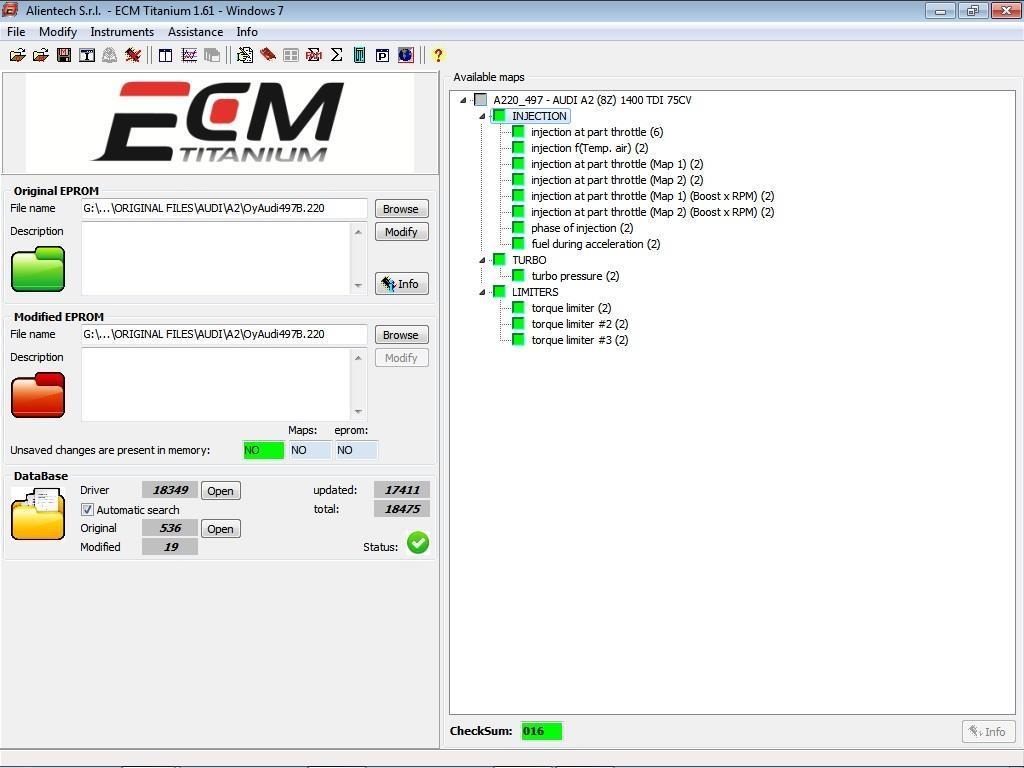Viewport: 1024px width, 768px height.
Task: Click Info button in Original EPROM
Action: pos(401,283)
